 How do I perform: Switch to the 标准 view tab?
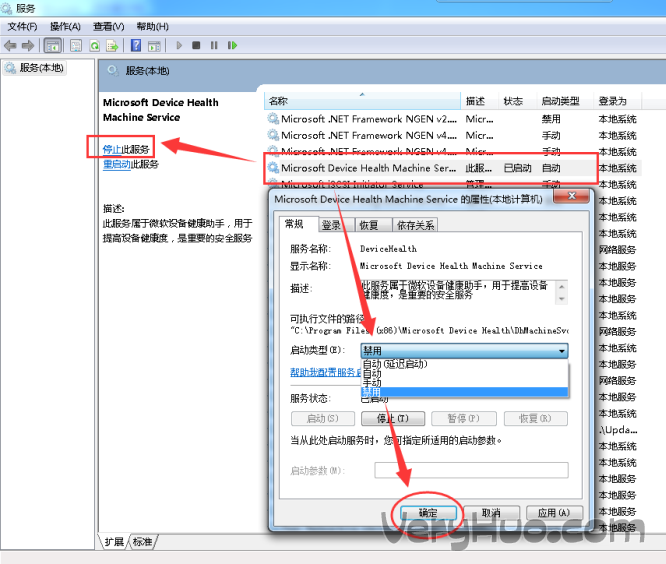(x=142, y=541)
